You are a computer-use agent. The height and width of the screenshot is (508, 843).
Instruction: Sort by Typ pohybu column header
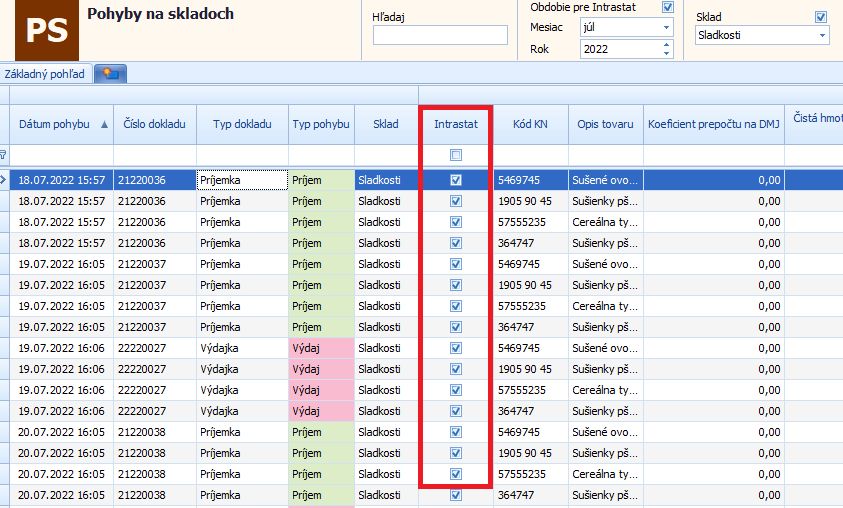322,124
